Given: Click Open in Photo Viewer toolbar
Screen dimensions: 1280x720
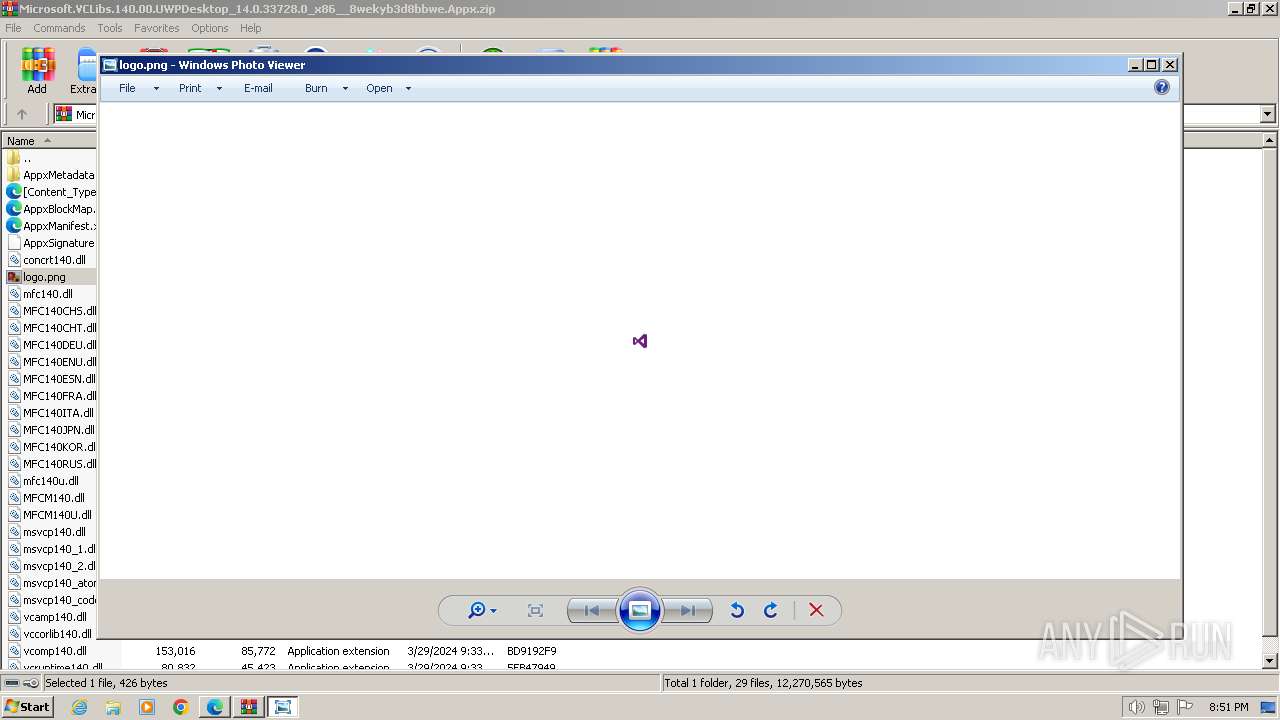Looking at the screenshot, I should coord(379,88).
